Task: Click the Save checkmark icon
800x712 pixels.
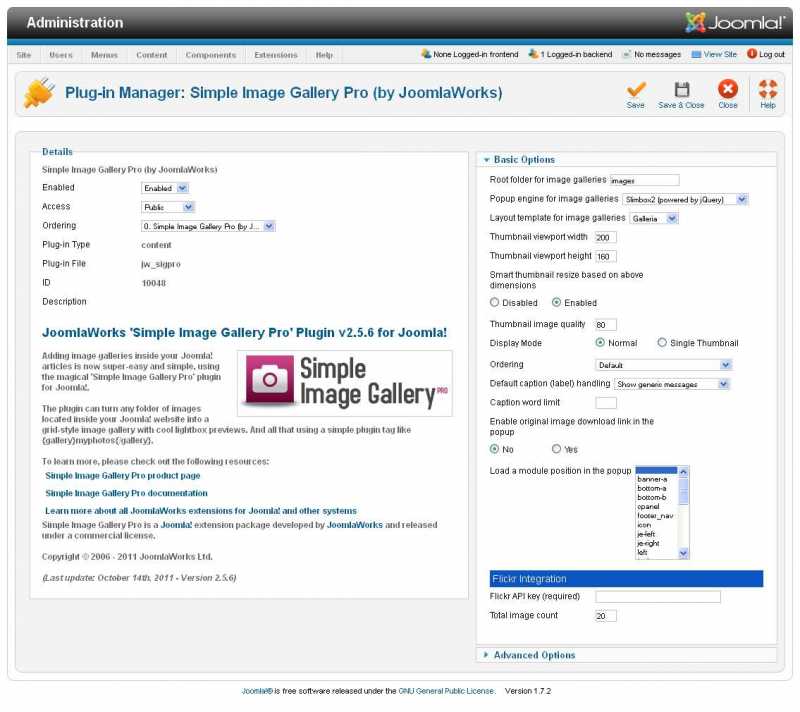Action: click(636, 89)
